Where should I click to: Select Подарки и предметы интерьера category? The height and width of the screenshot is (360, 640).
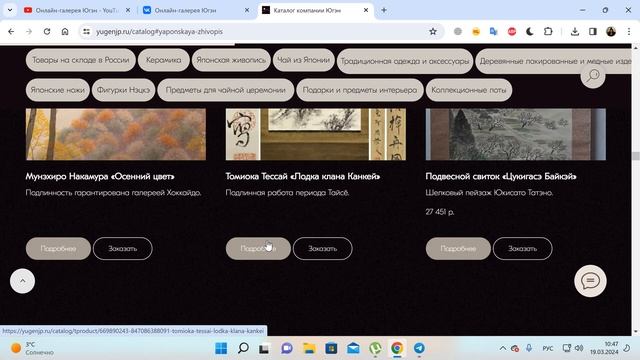[x=360, y=90]
